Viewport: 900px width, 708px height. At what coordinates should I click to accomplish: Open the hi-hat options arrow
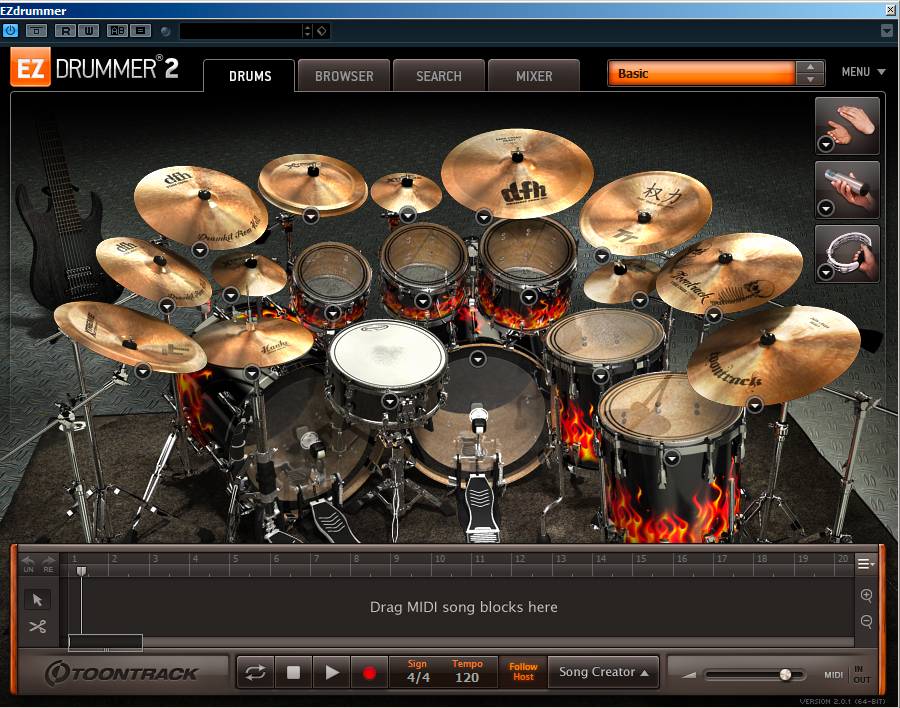click(252, 373)
